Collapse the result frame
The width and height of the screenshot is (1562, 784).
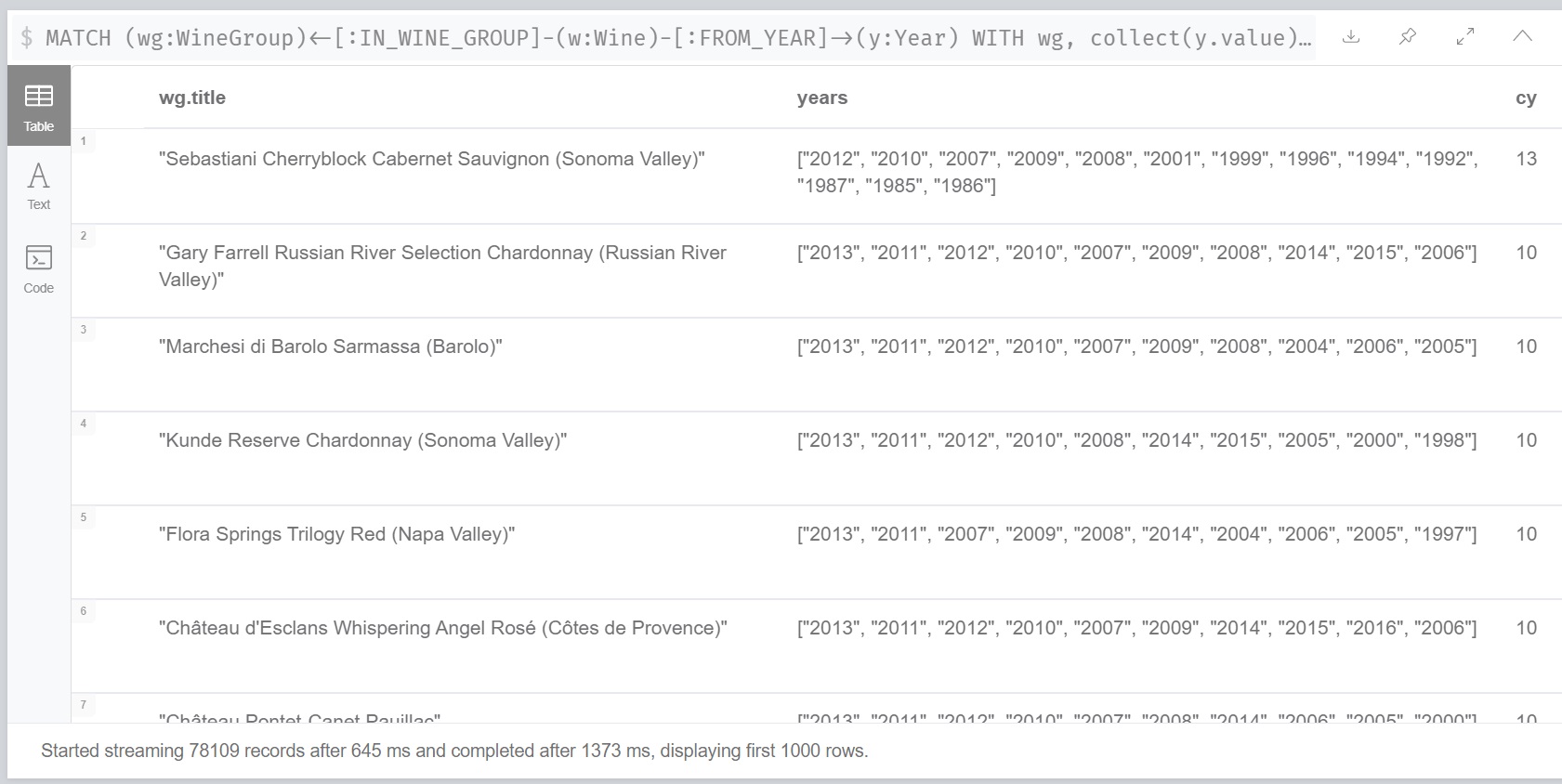[1522, 37]
